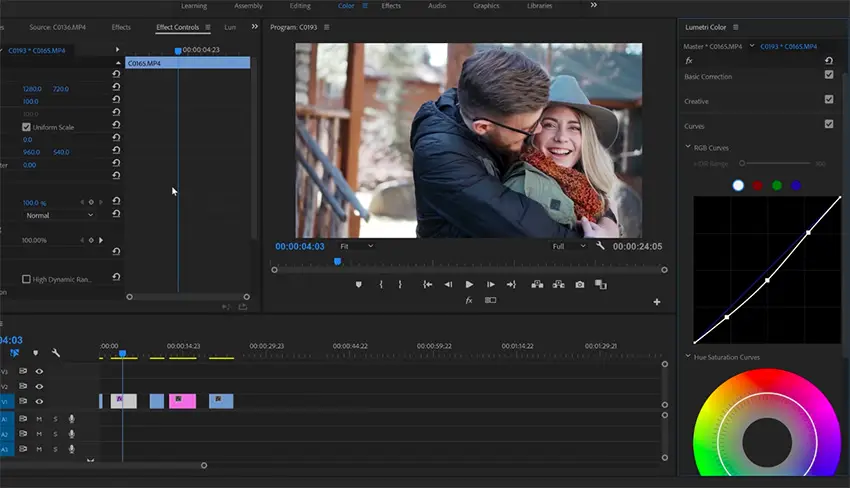The width and height of the screenshot is (850, 488).
Task: Reset Lumetri Color effect arrow
Action: [x=829, y=61]
